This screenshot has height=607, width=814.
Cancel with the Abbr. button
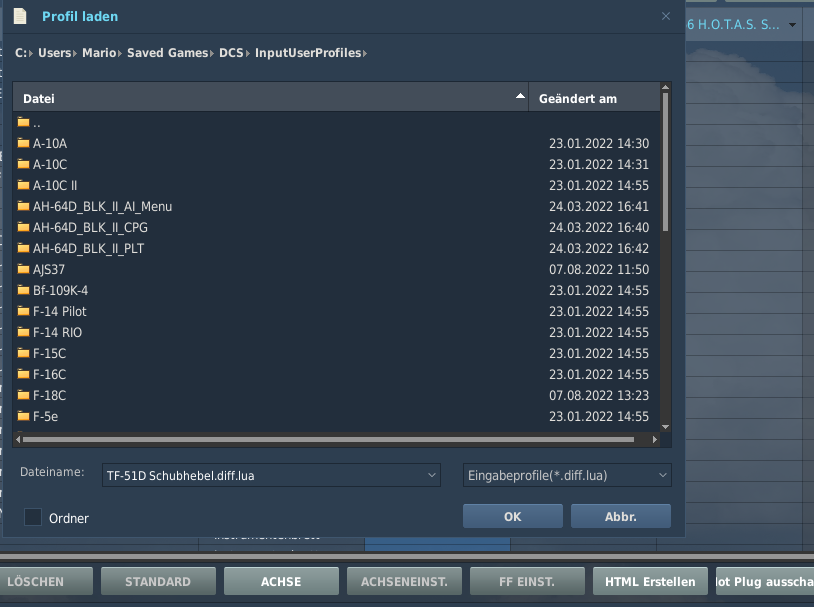(x=621, y=517)
